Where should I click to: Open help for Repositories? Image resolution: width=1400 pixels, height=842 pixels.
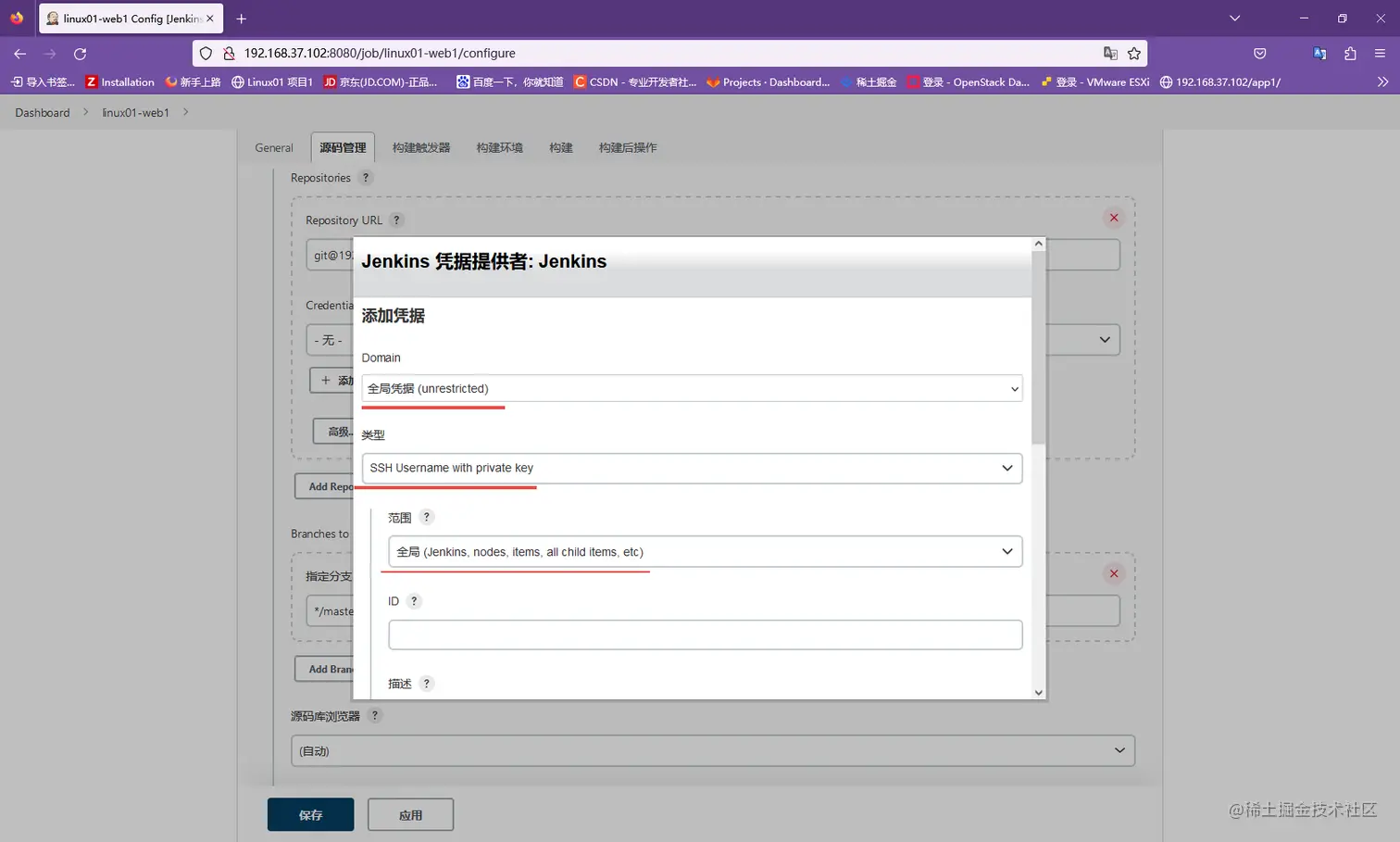tap(366, 178)
